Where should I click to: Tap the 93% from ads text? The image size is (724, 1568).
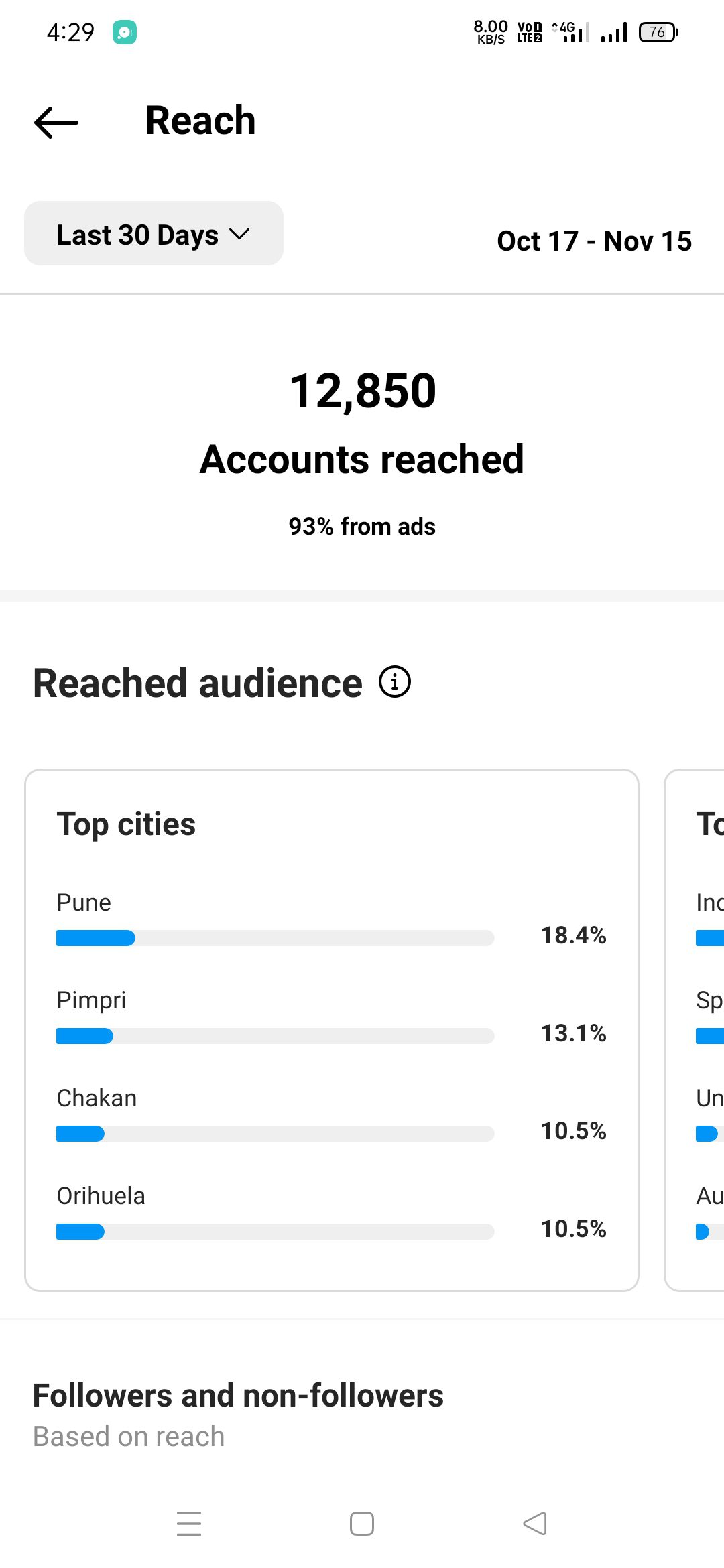[x=362, y=527]
